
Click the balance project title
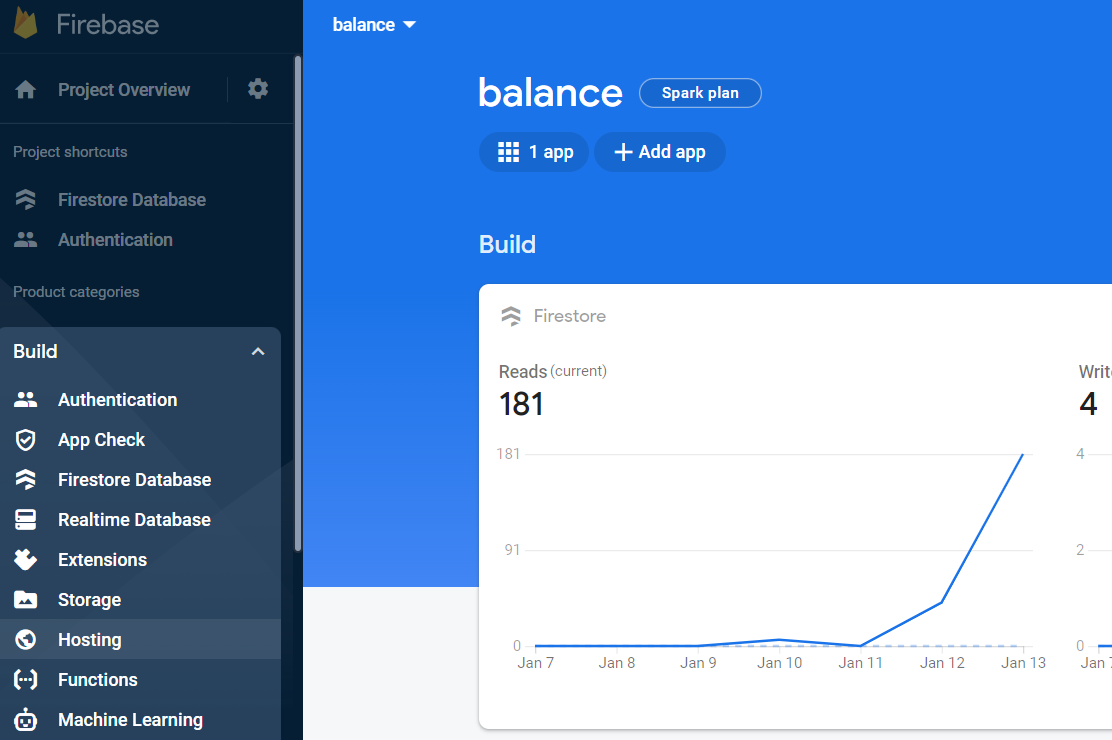tap(550, 93)
